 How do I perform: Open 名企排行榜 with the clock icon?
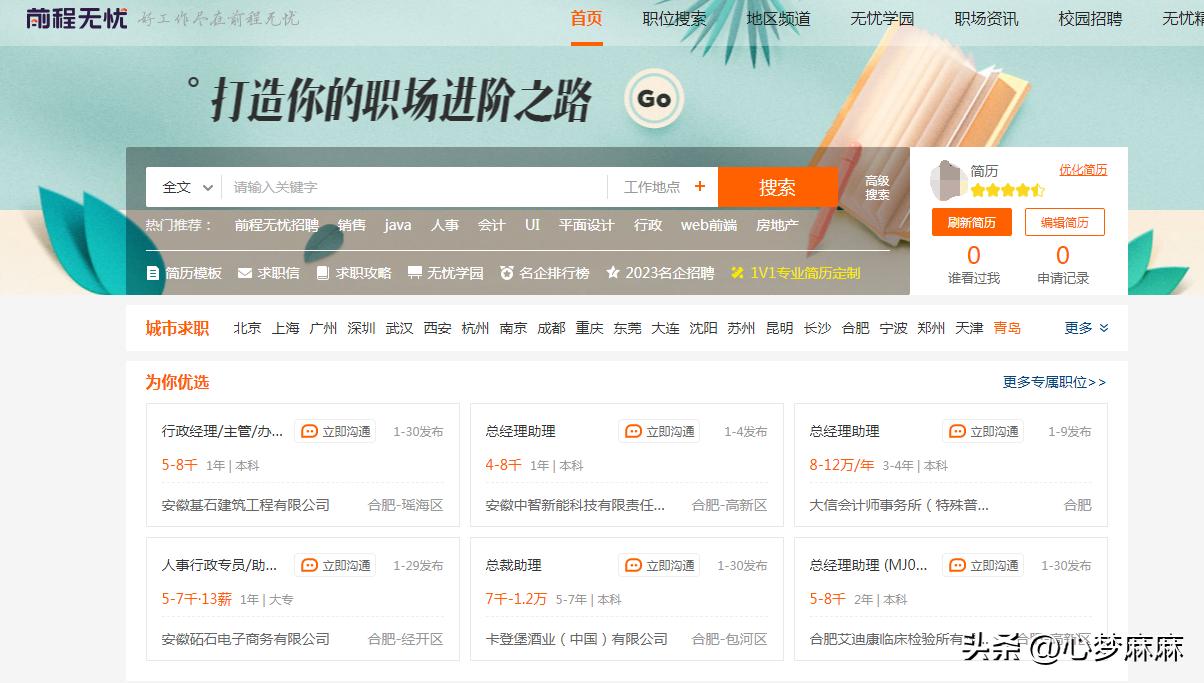coord(508,271)
